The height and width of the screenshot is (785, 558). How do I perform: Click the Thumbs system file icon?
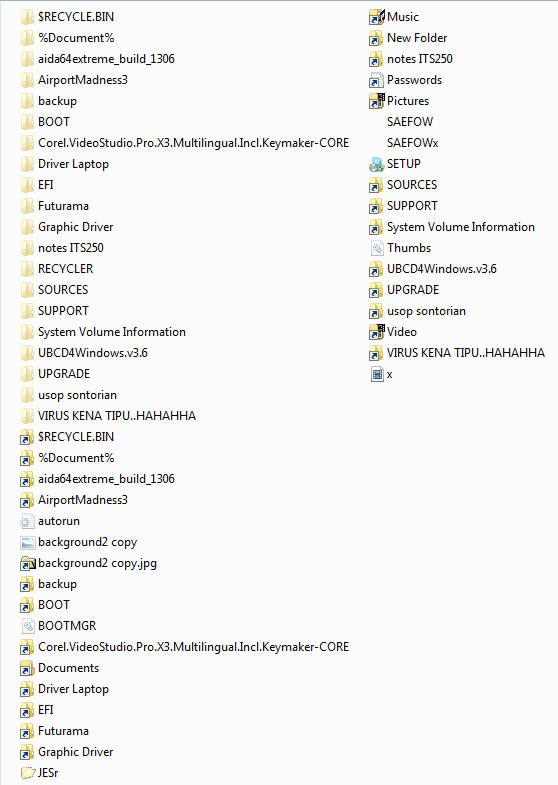click(x=377, y=248)
